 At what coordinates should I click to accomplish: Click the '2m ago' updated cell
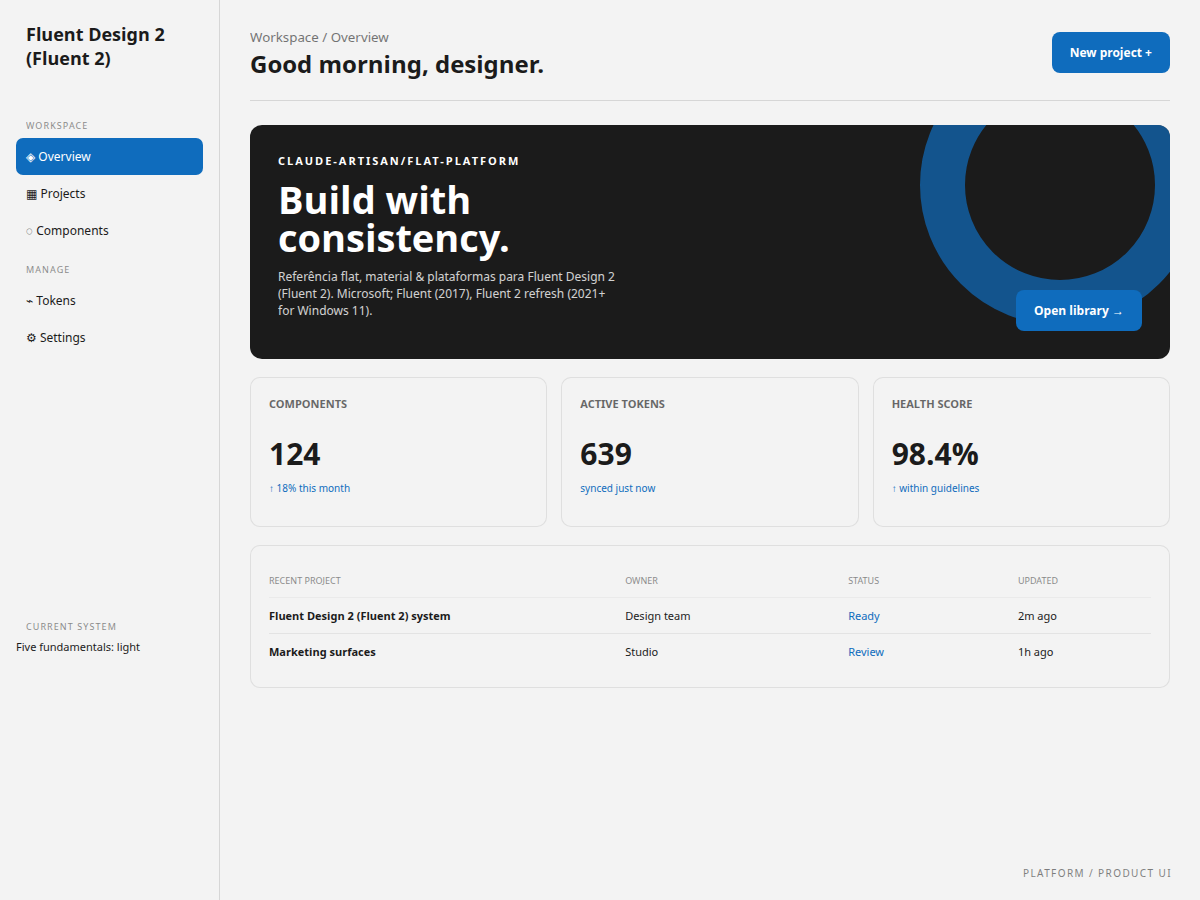tap(1037, 616)
